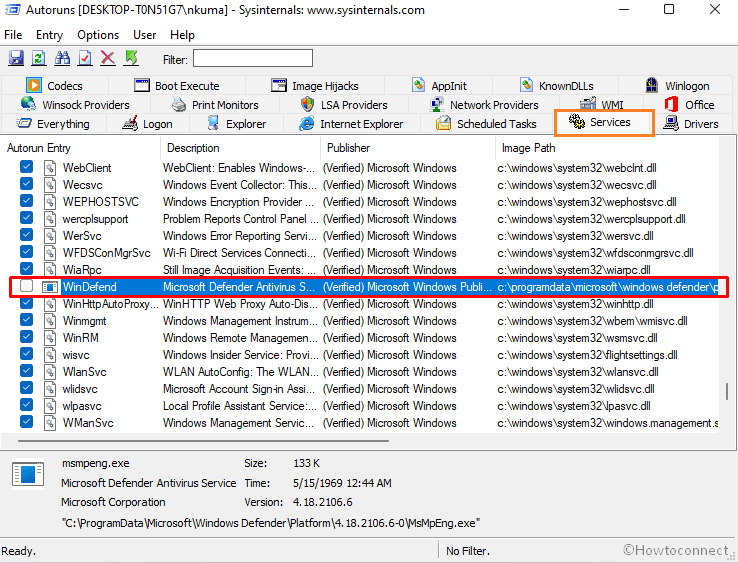Open the Winsock Providers tab
Viewport: 738px width, 563px height.
pyautogui.click(x=75, y=105)
